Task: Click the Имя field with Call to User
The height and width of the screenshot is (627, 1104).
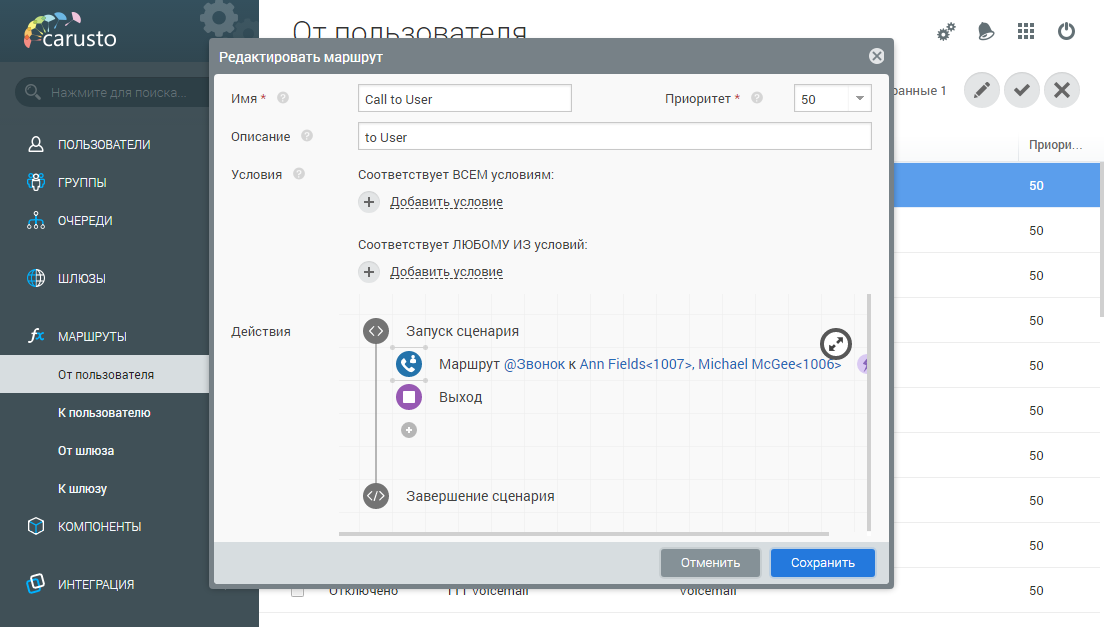Action: pyautogui.click(x=465, y=99)
